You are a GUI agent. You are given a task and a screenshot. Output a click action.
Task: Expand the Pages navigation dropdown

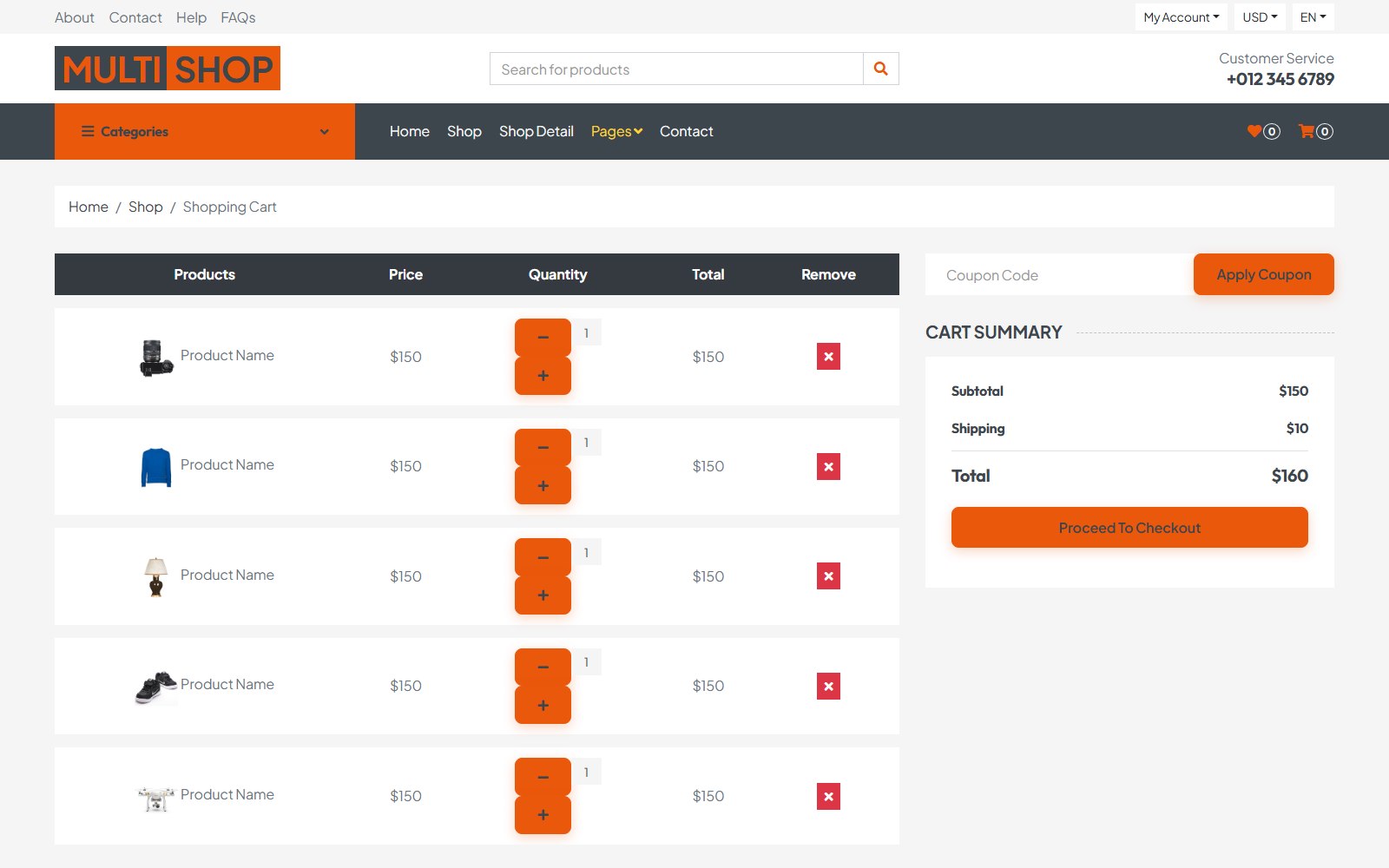click(x=616, y=131)
